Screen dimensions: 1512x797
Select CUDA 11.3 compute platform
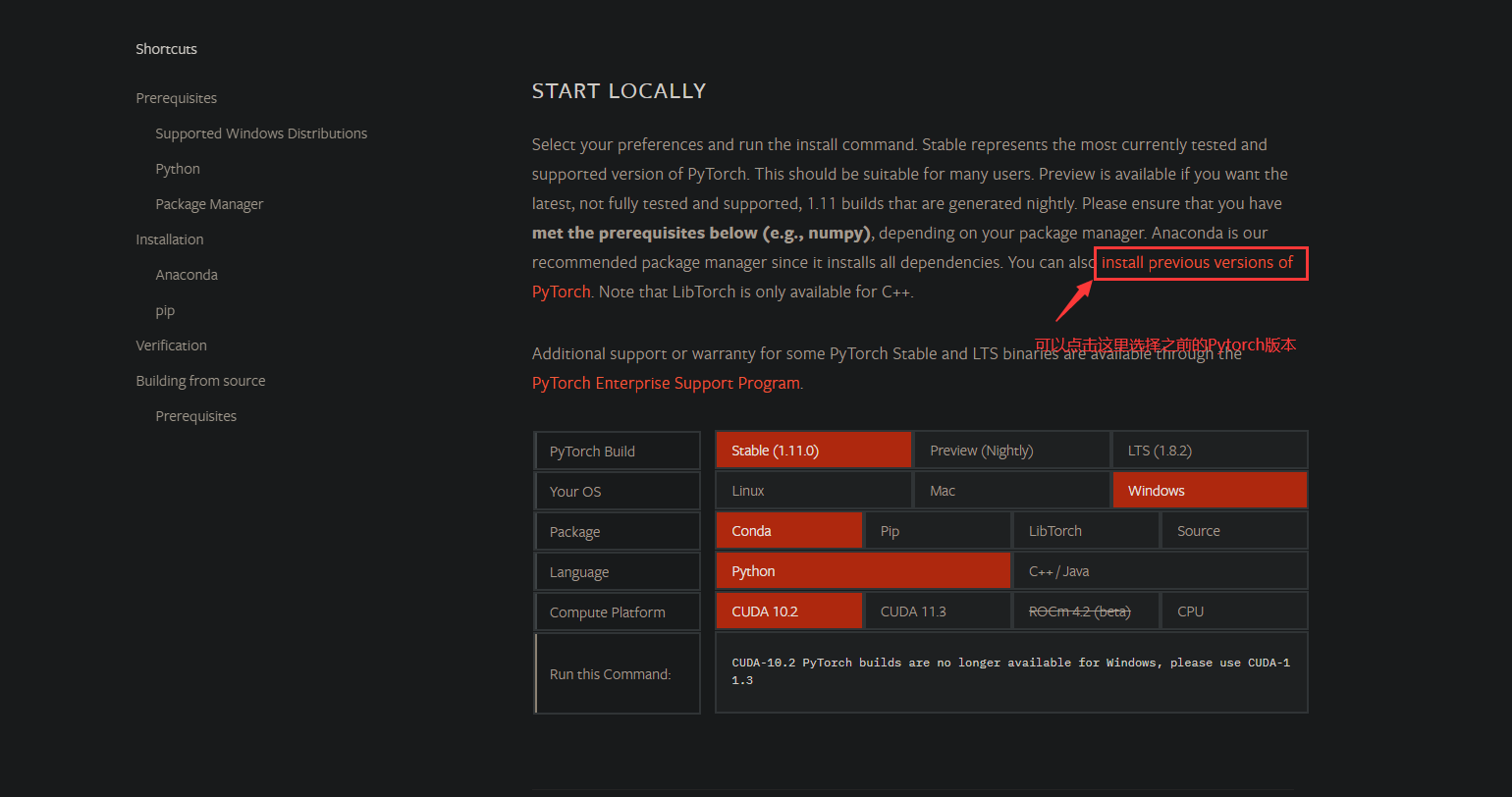938,611
